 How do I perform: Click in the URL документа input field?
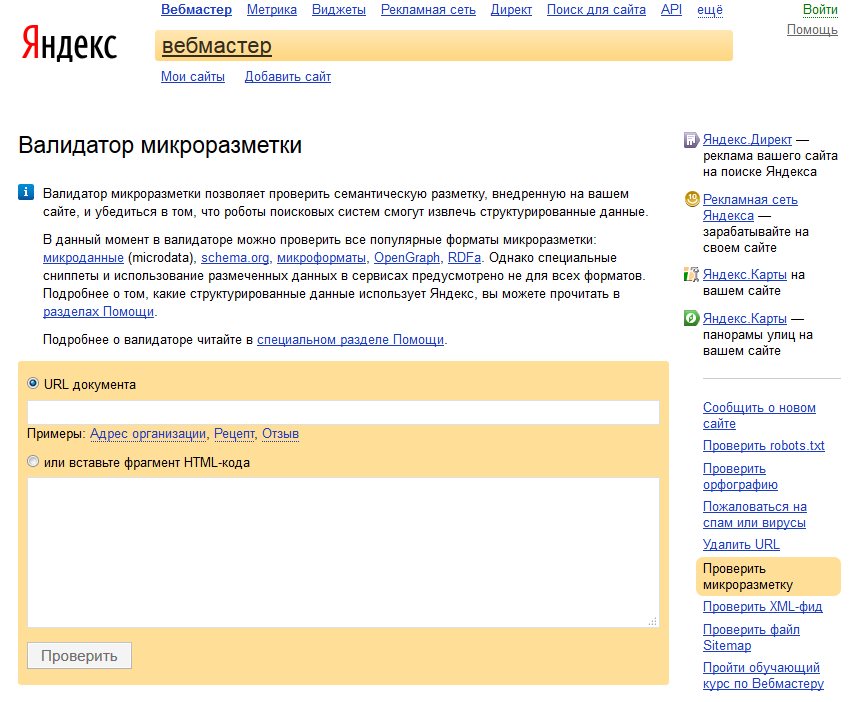pyautogui.click(x=343, y=412)
